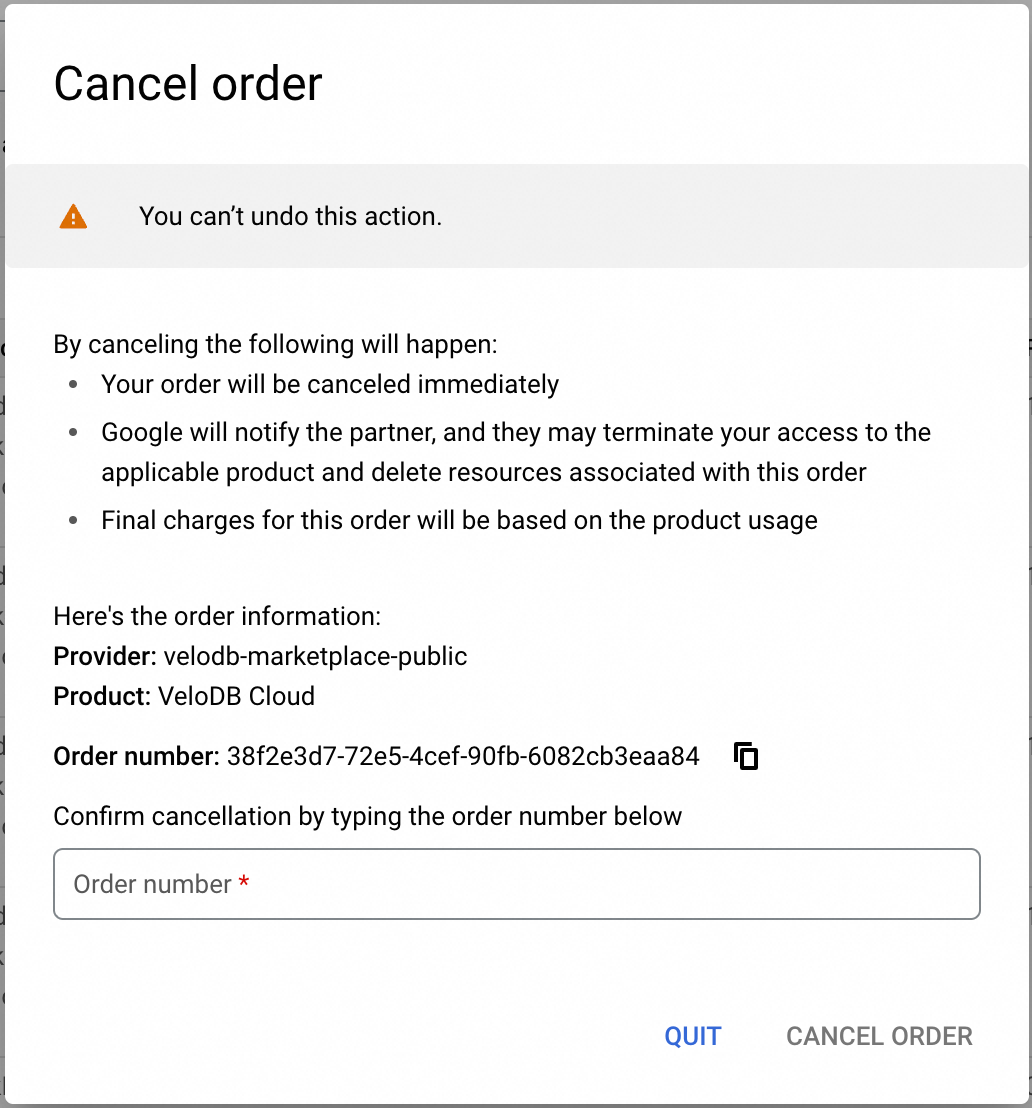This screenshot has height=1108, width=1032.
Task: Click the product name VeloDB Cloud
Action: point(236,696)
